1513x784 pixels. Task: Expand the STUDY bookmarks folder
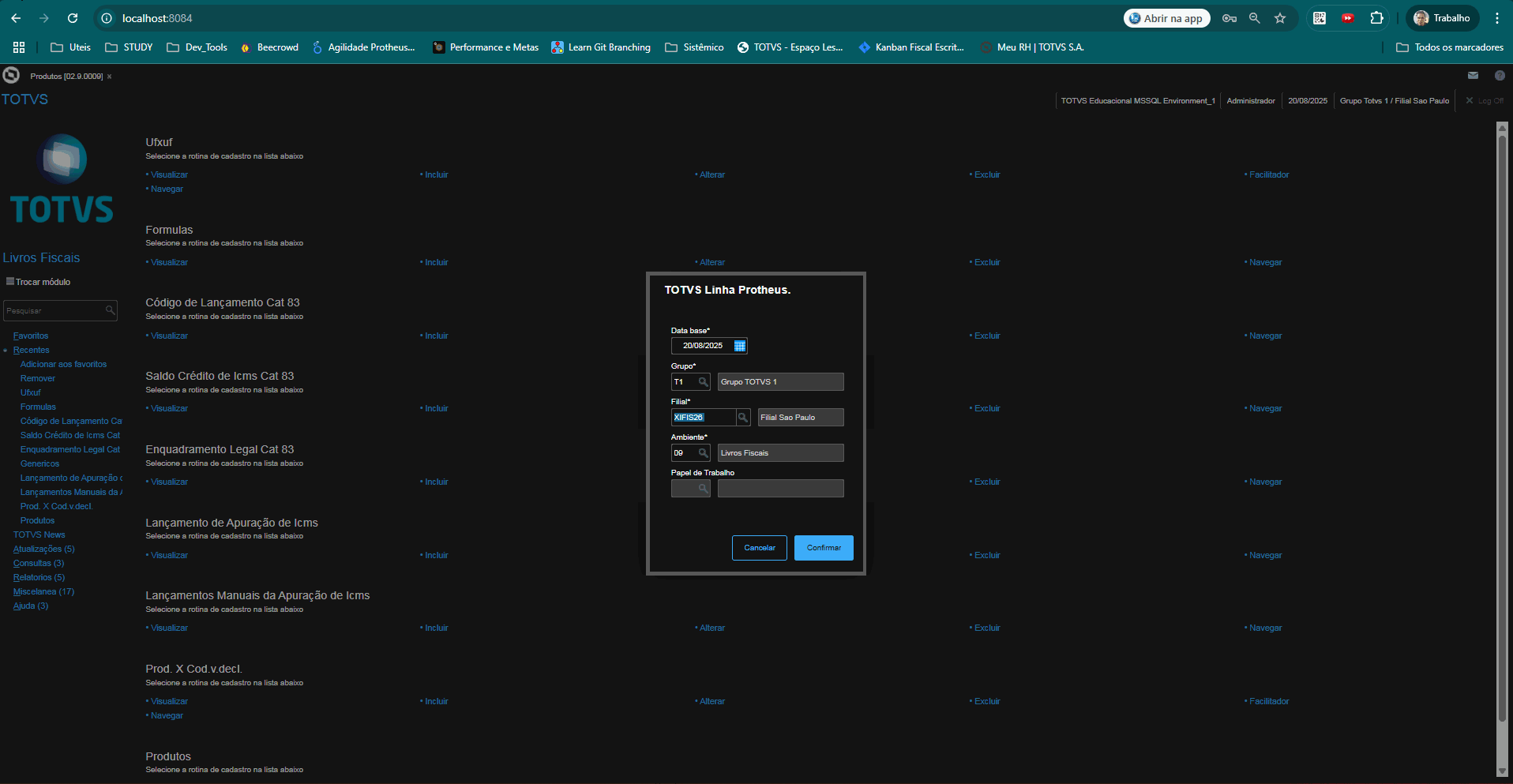129,47
